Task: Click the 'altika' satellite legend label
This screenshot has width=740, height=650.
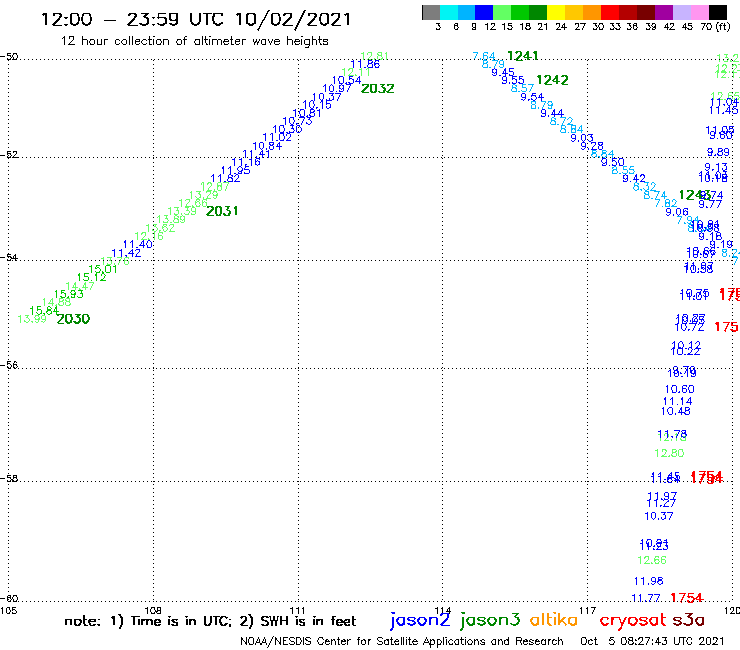Action: (x=554, y=620)
